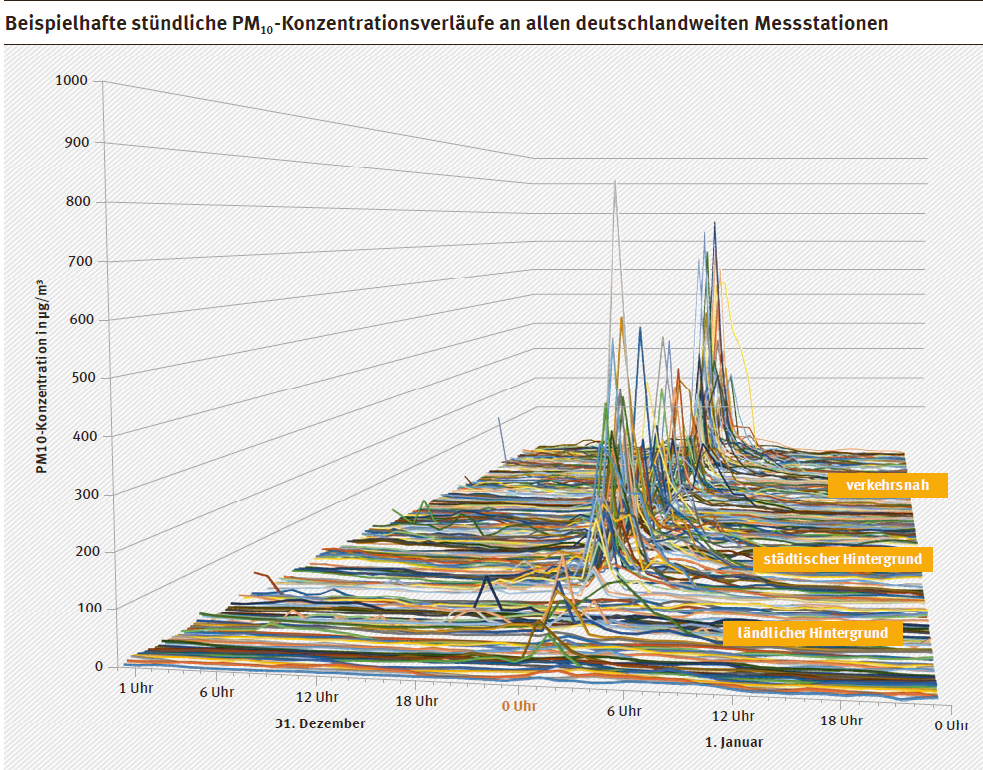Viewport: 983px width, 770px height.
Task: Select the final '0 Uhr' tick at far right
Action: [x=950, y=724]
